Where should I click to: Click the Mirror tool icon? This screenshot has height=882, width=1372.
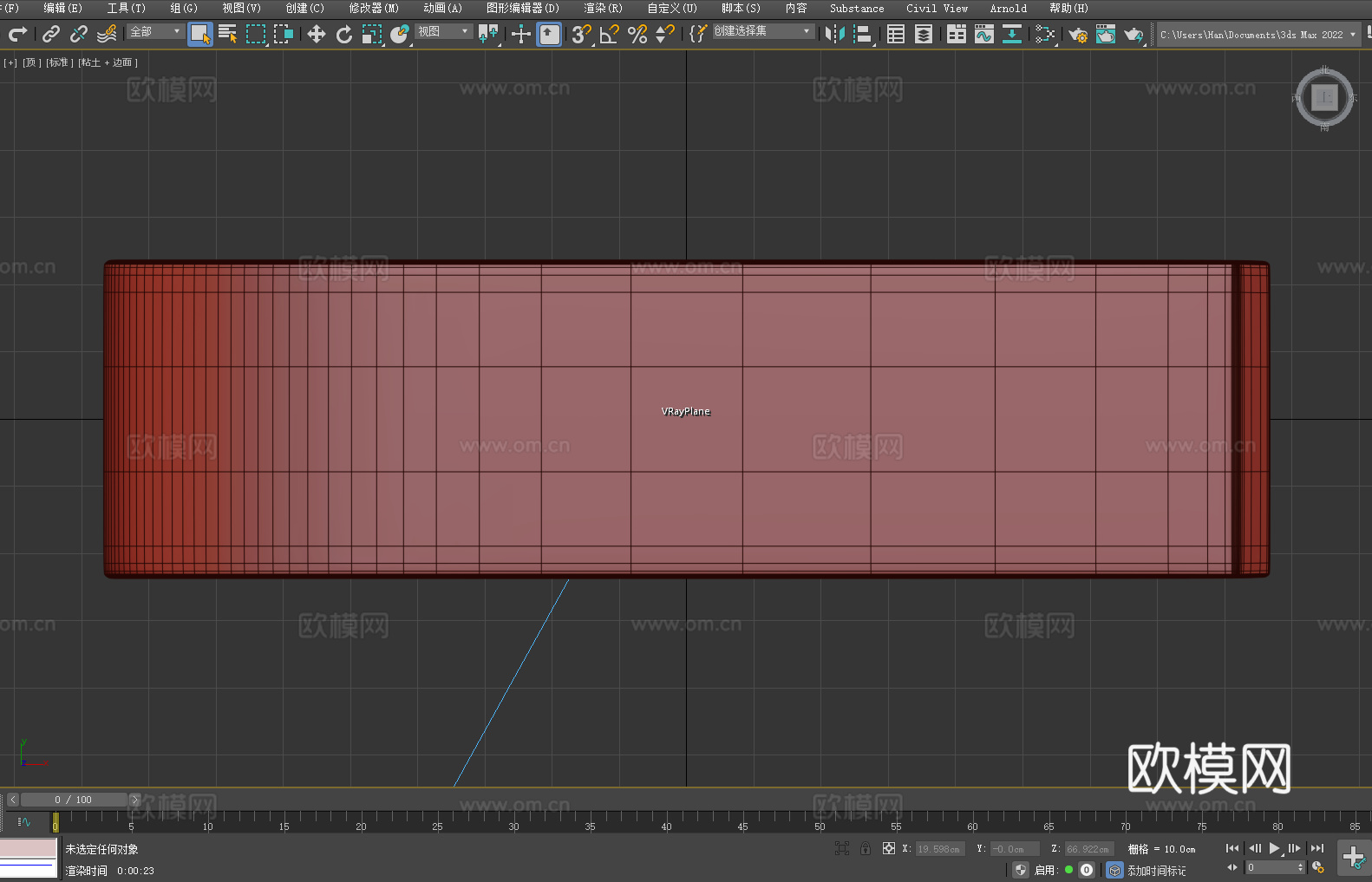click(x=835, y=34)
